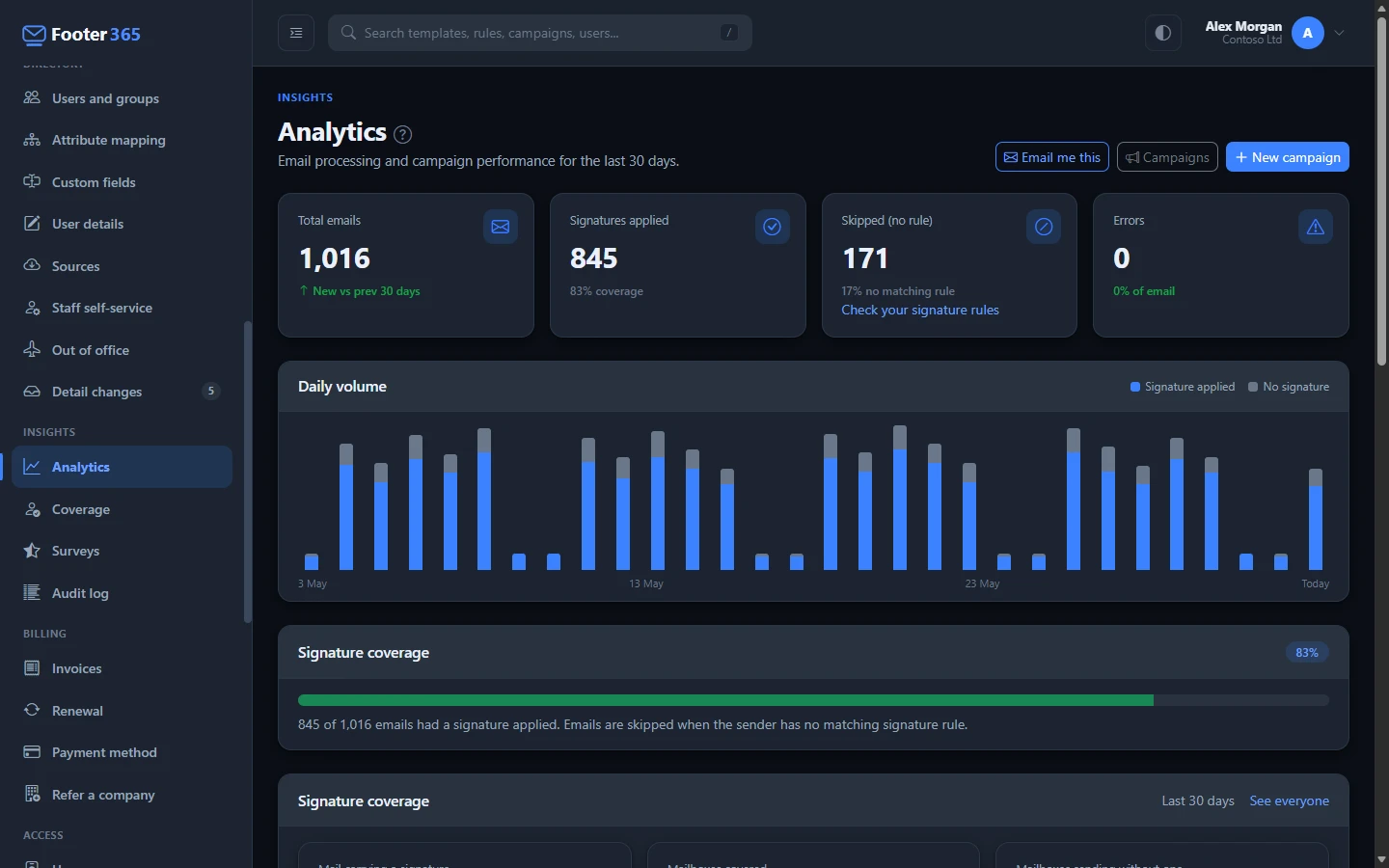Toggle the No signature legend item
The height and width of the screenshot is (868, 1389).
(1289, 387)
